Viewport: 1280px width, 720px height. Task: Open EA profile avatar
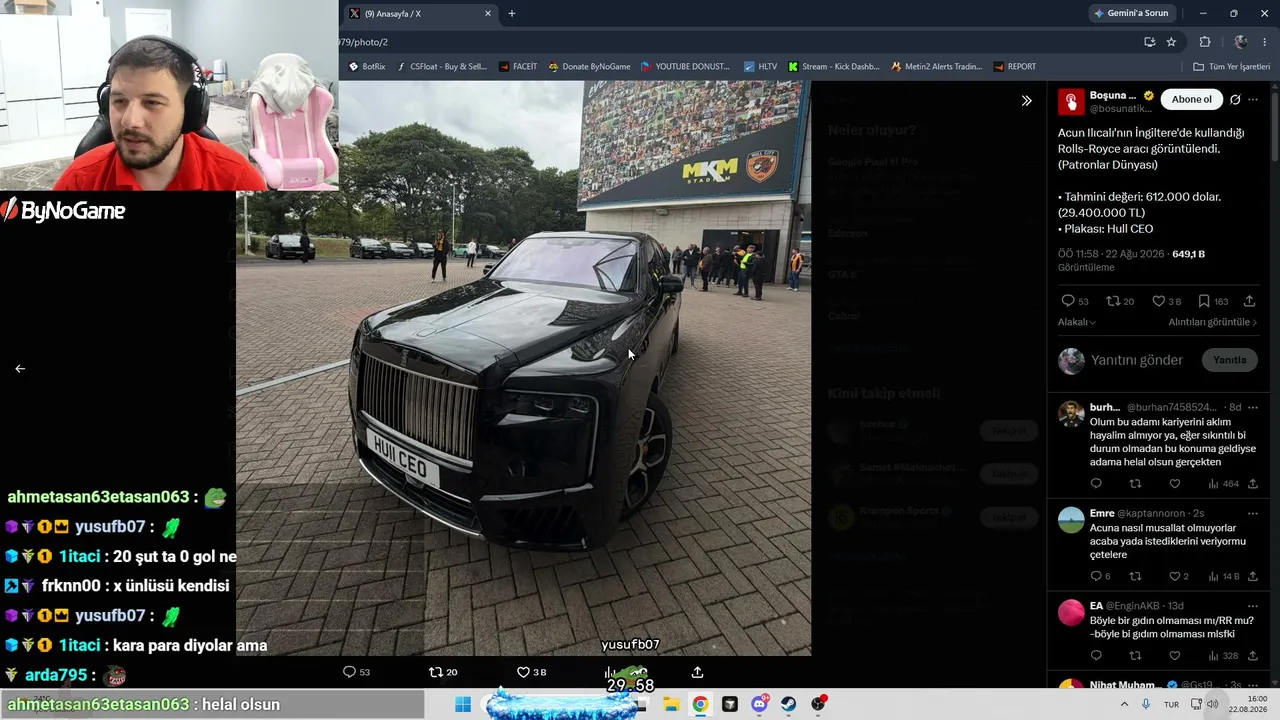click(1071, 612)
